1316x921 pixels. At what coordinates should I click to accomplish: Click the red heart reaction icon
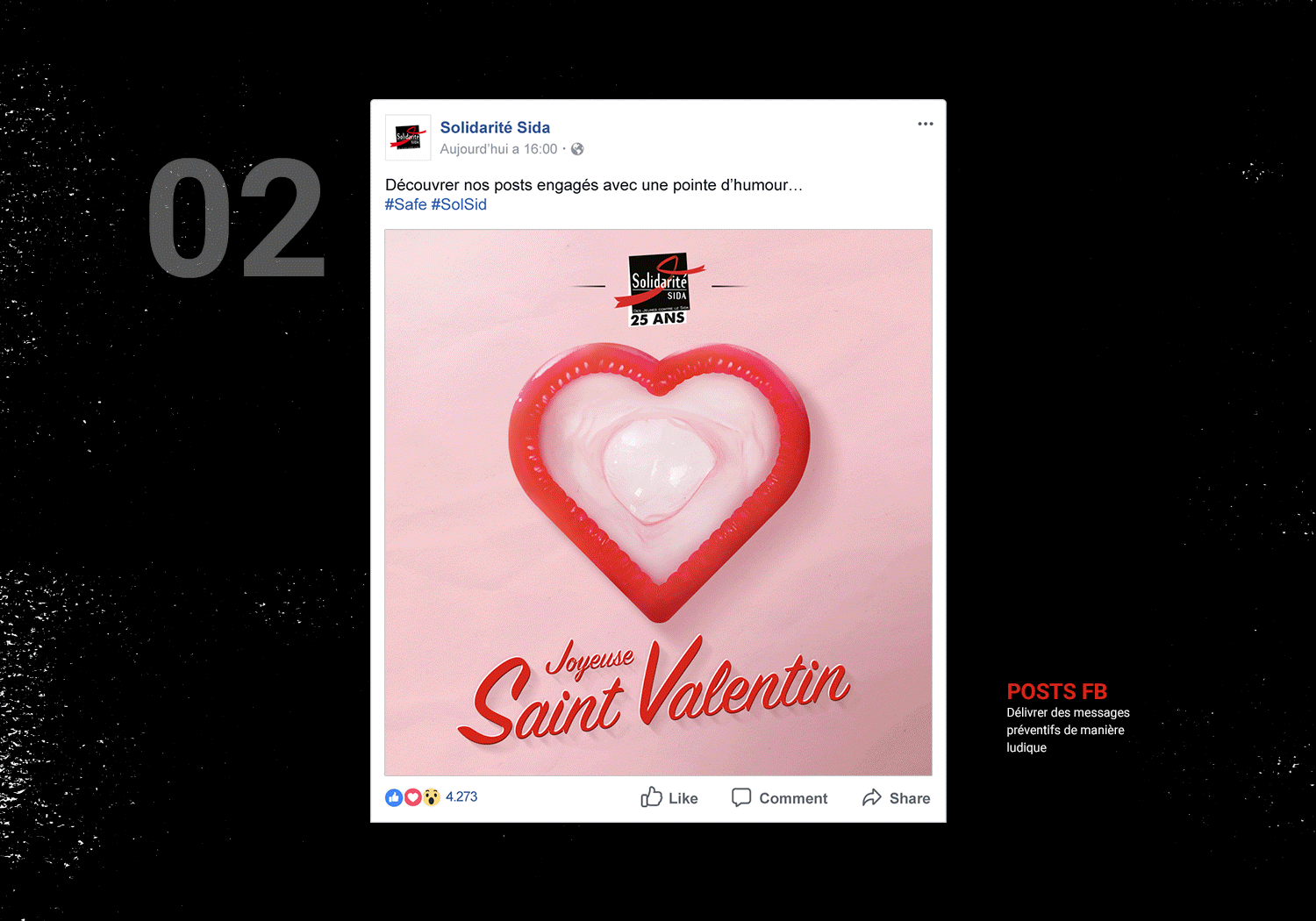[412, 797]
